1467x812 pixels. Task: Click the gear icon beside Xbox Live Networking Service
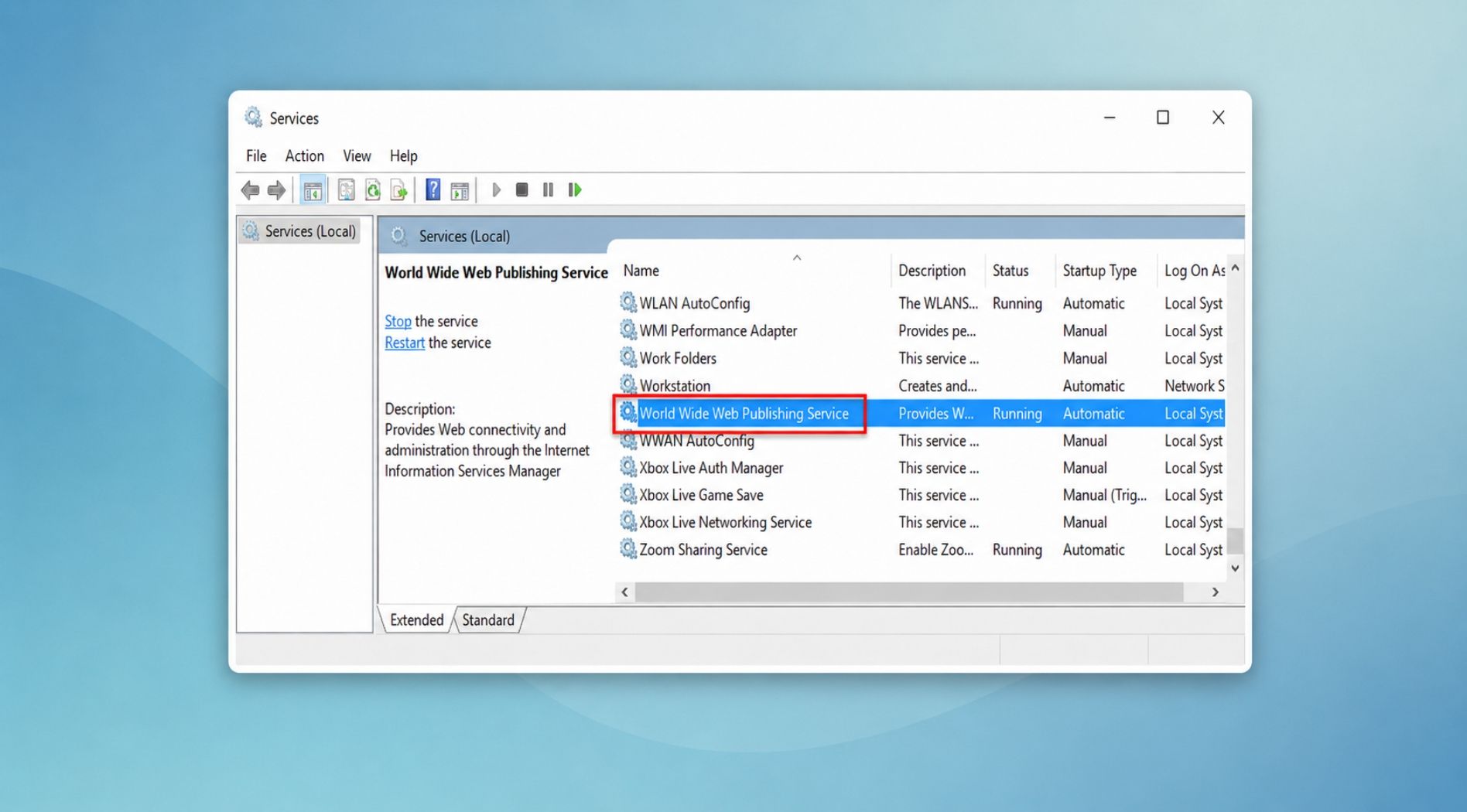coord(628,522)
